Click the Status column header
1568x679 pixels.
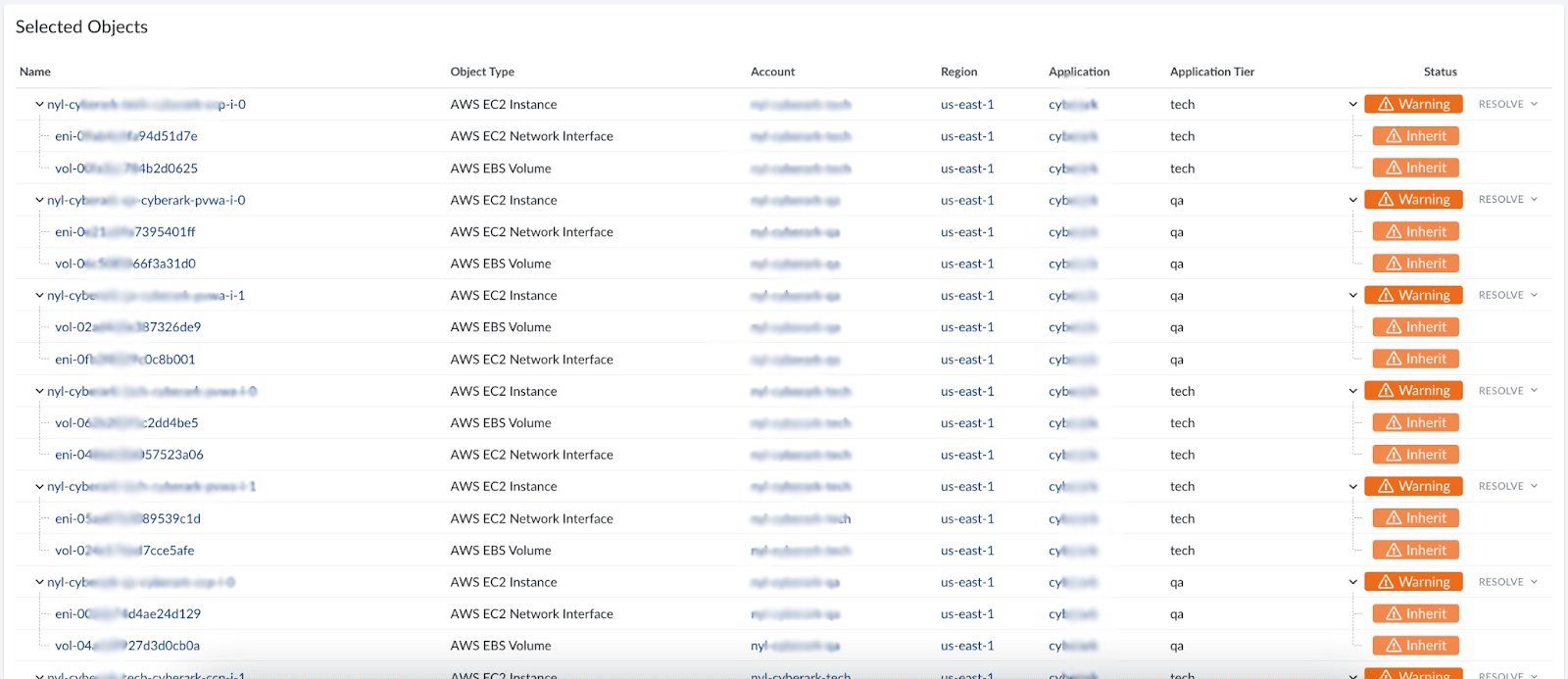(x=1441, y=72)
